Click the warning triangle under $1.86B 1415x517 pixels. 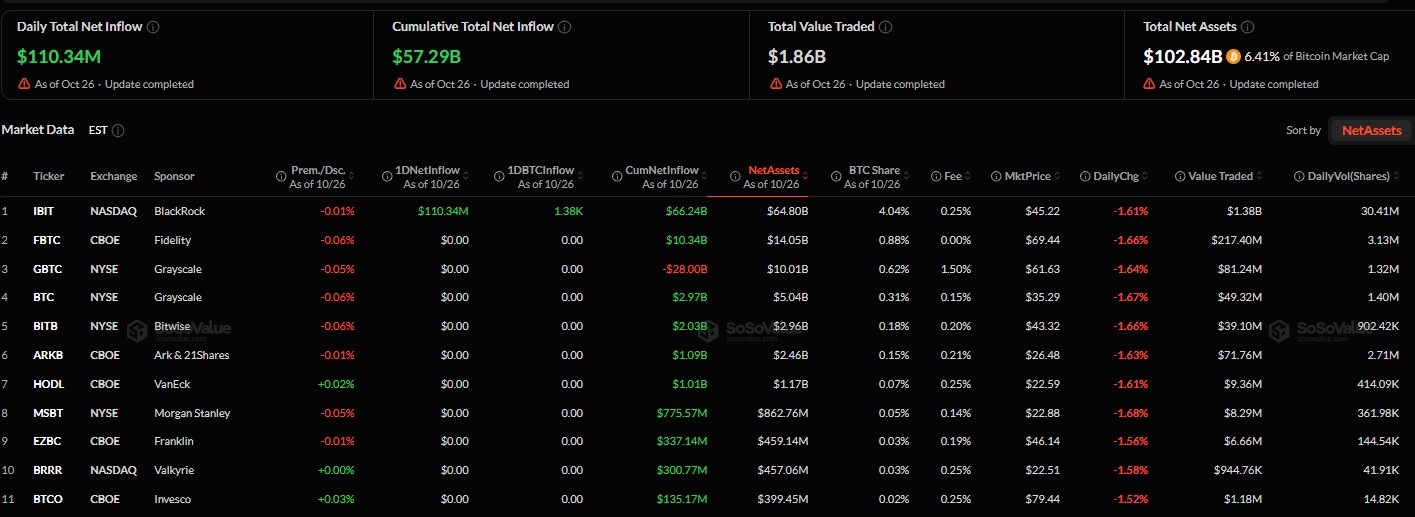pos(775,84)
